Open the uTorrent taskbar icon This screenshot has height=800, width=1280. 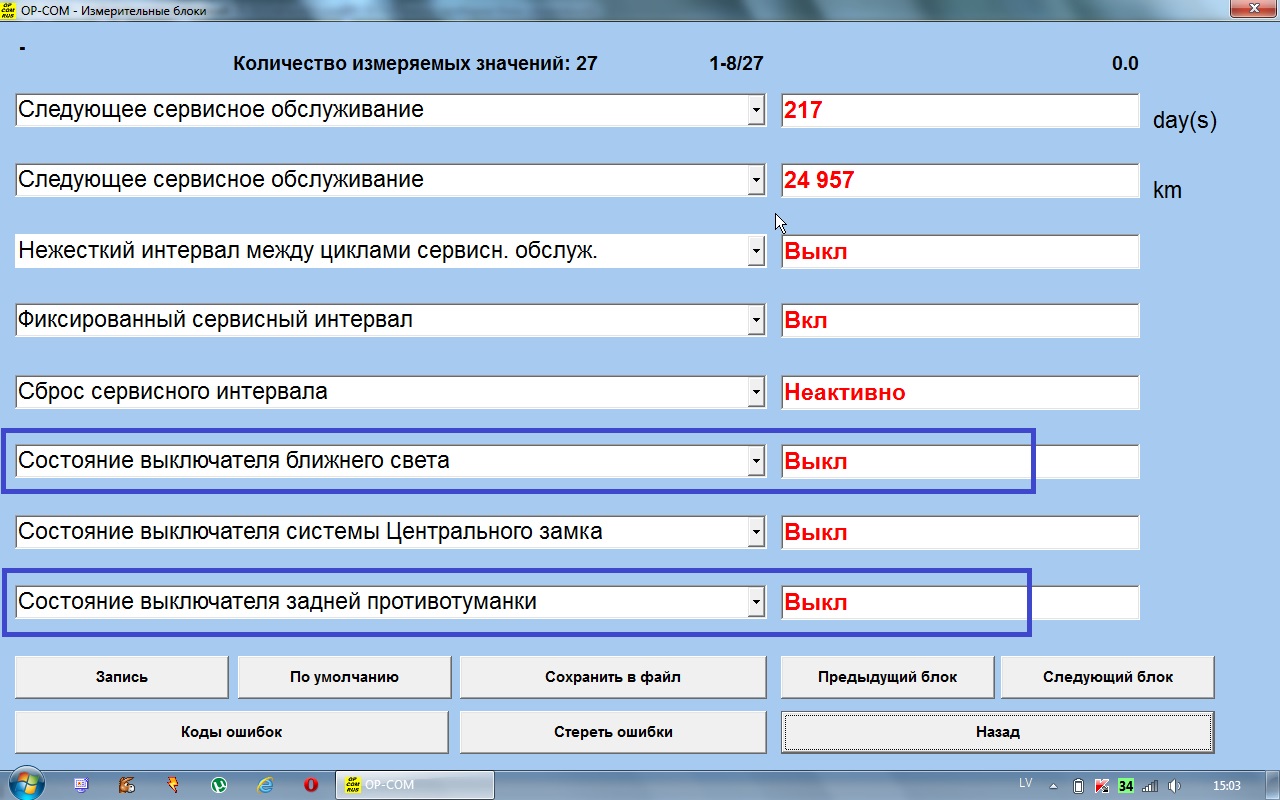pos(219,785)
